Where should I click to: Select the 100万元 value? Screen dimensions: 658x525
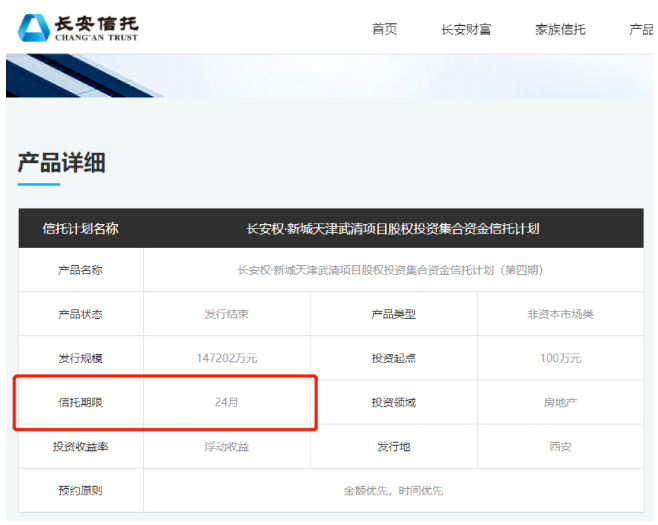point(560,358)
